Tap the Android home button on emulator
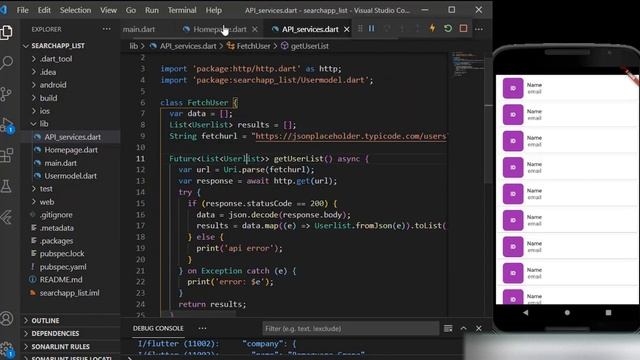 [567, 313]
